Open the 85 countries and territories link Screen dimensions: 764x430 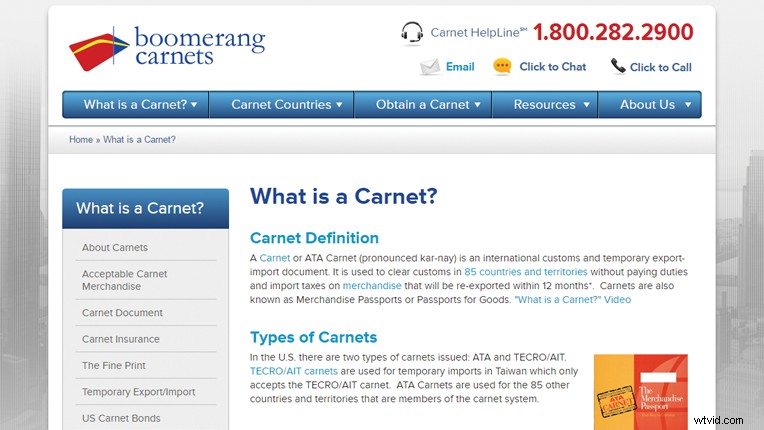(526, 272)
